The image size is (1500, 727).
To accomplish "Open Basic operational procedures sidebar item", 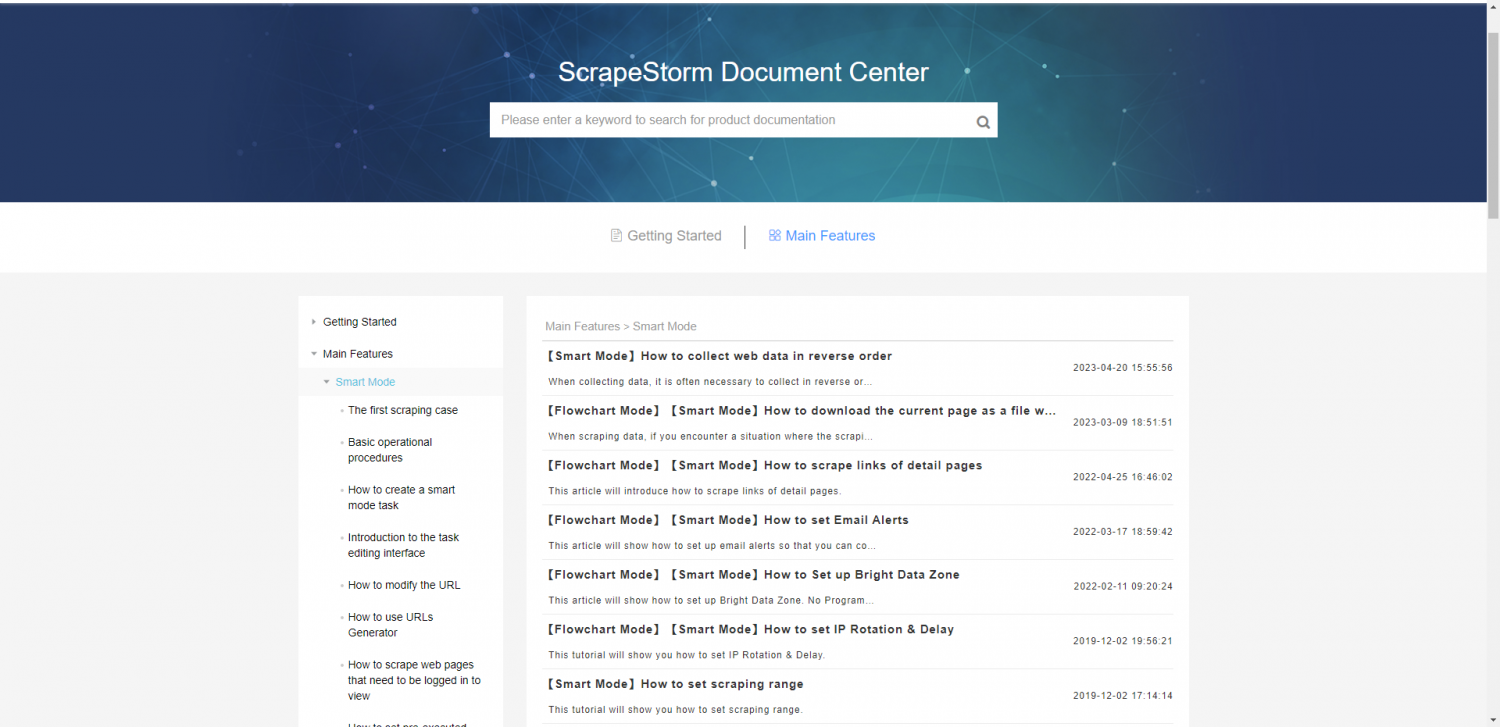I will pyautogui.click(x=390, y=450).
